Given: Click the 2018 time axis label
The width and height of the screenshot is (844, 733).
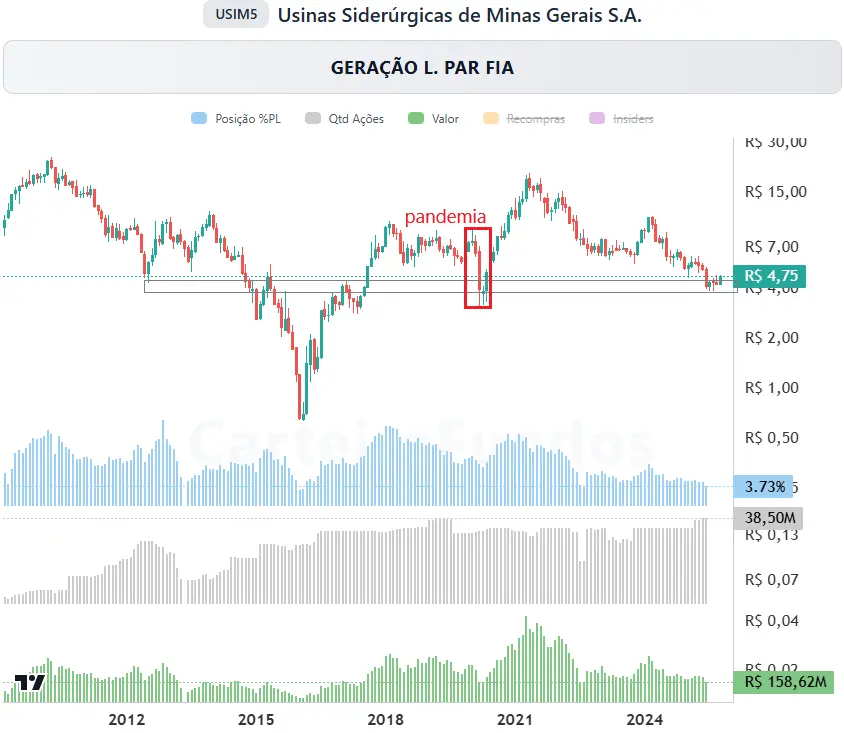Looking at the screenshot, I should [x=385, y=720].
